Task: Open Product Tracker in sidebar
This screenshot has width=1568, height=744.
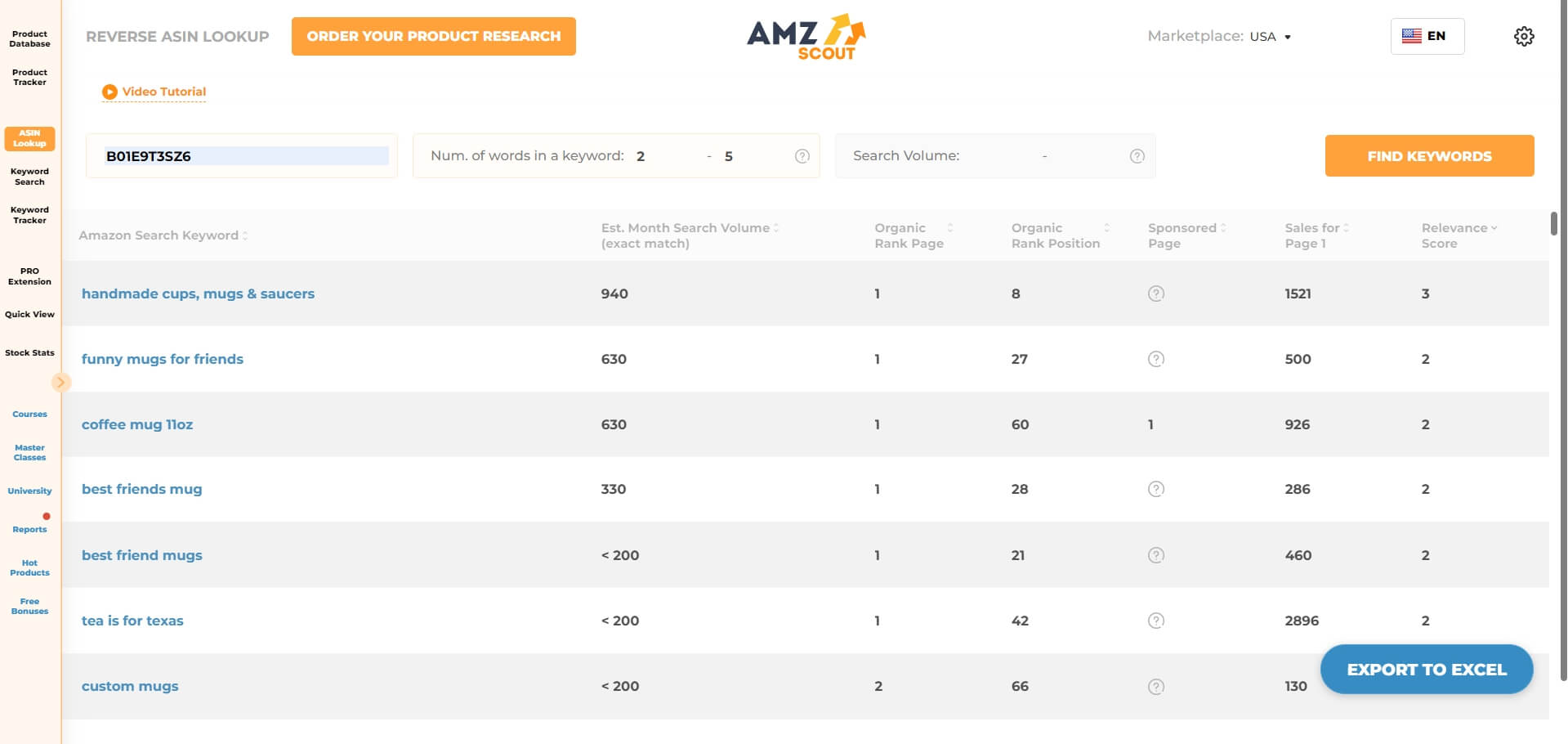Action: click(29, 77)
